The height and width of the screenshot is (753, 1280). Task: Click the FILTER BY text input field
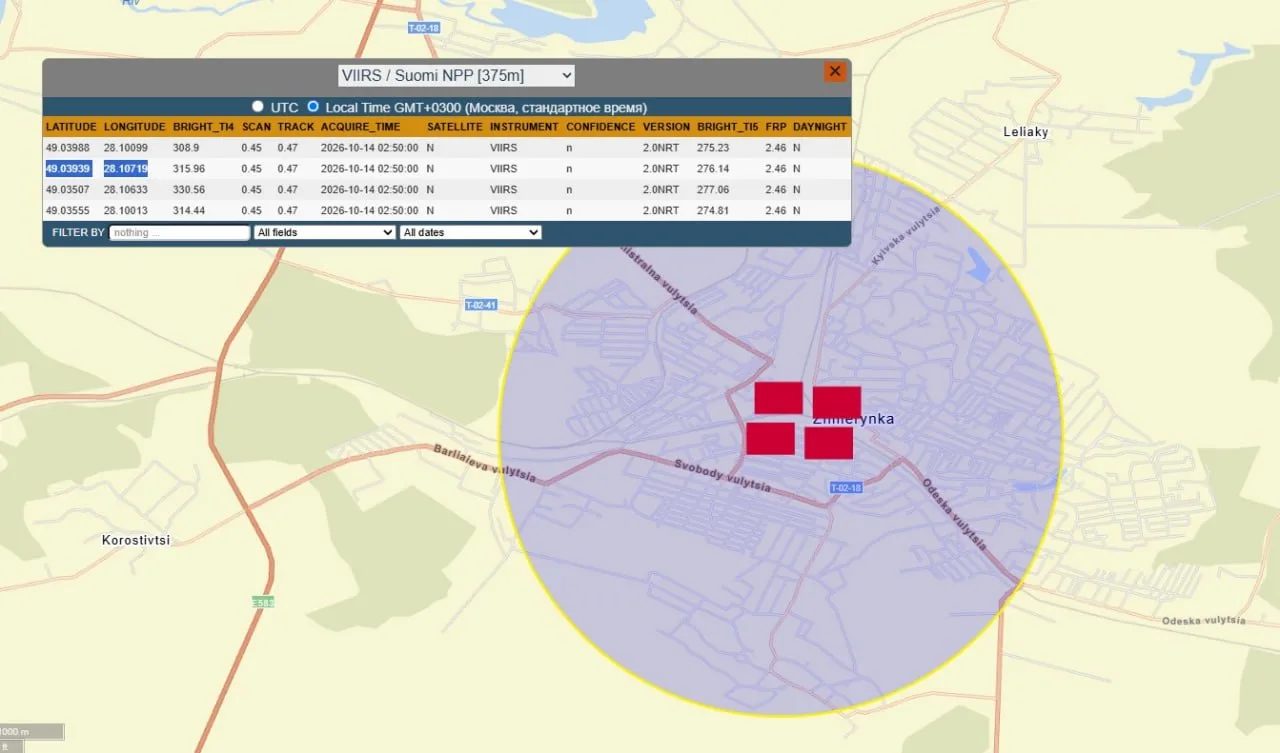pyautogui.click(x=180, y=232)
